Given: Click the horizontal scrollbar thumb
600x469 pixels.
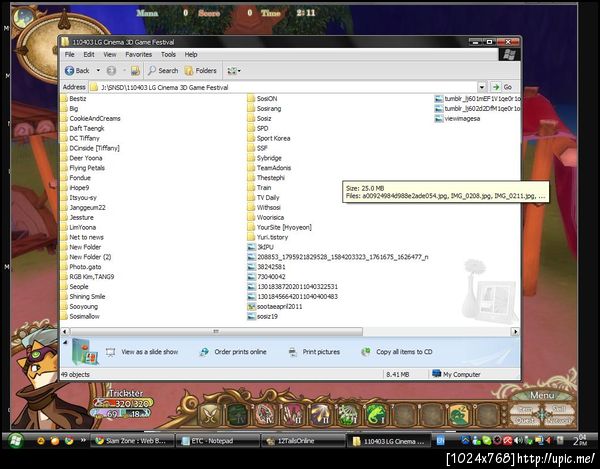Looking at the screenshot, I should [216, 331].
